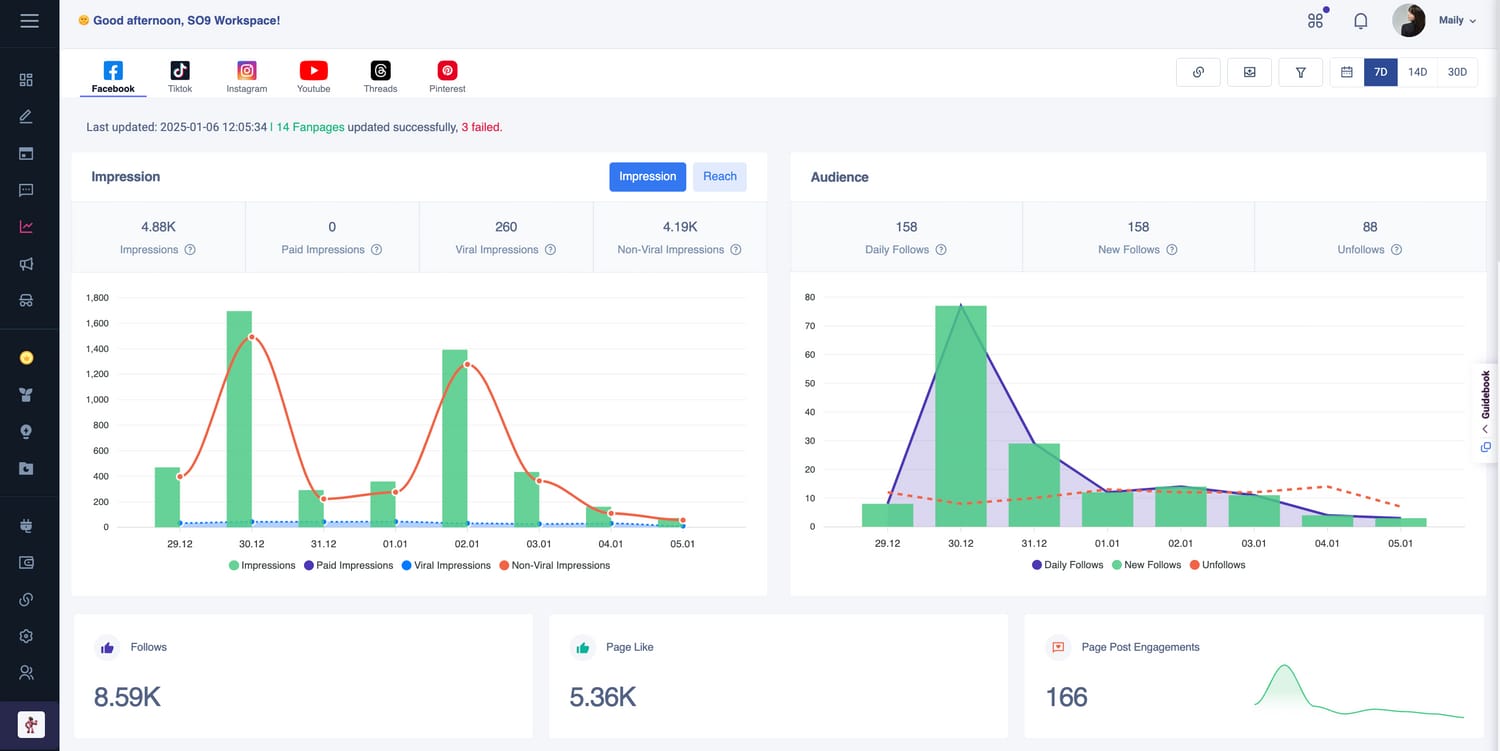Click info icon next to Paid Impressions
Image resolution: width=1500 pixels, height=751 pixels.
click(377, 250)
